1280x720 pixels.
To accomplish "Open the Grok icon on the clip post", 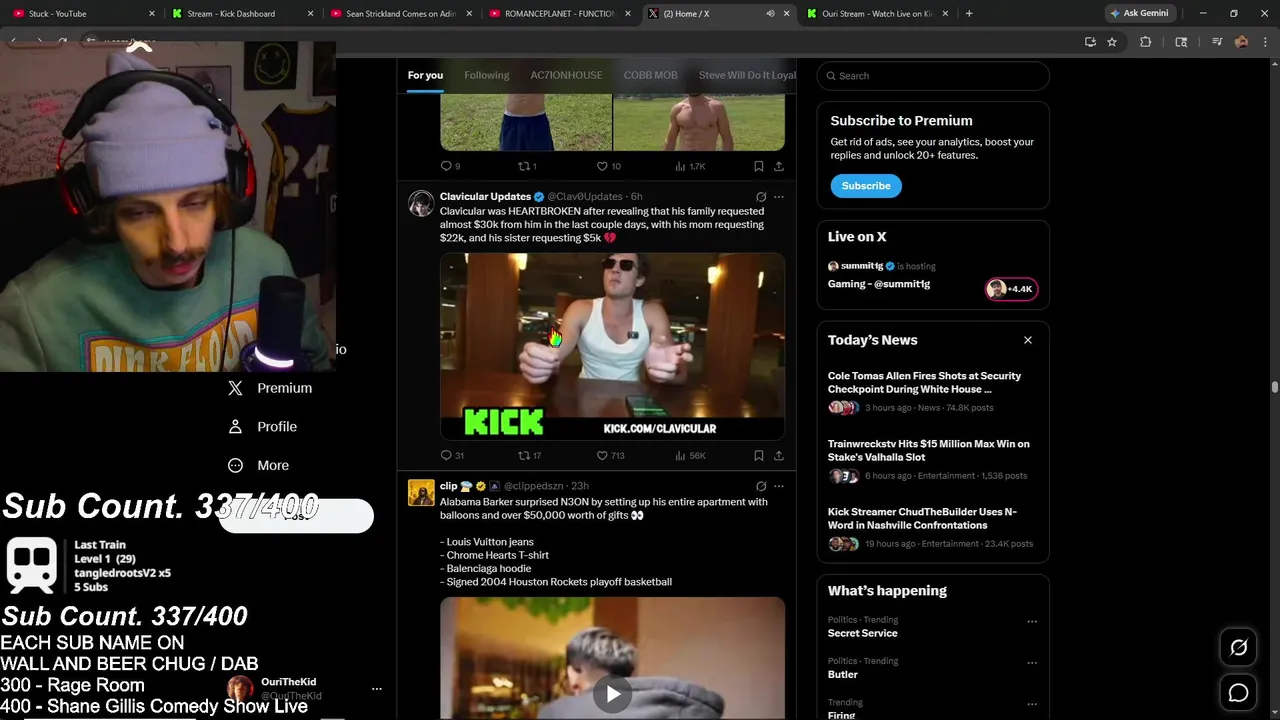I will (x=761, y=486).
